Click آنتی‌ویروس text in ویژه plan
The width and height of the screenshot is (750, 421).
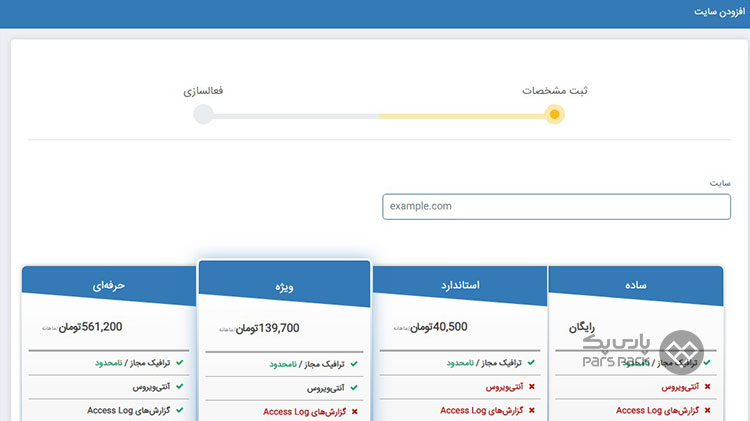[x=326, y=388]
